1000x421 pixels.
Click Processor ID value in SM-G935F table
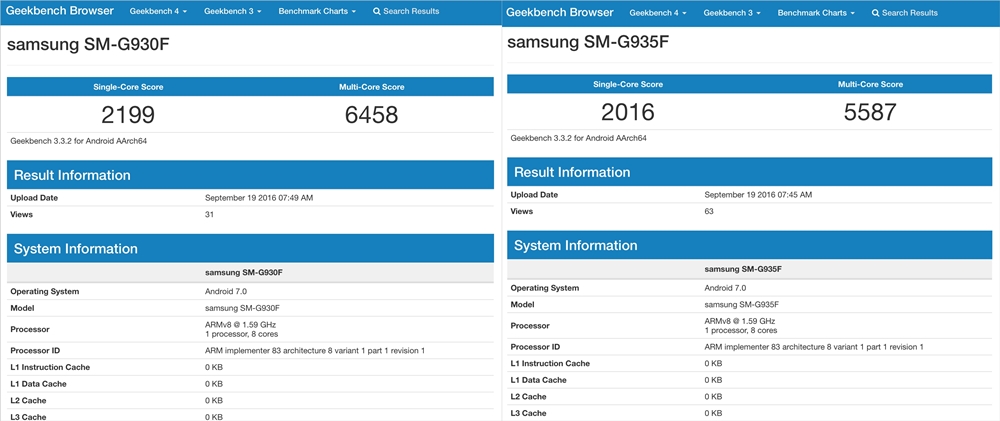tap(814, 347)
